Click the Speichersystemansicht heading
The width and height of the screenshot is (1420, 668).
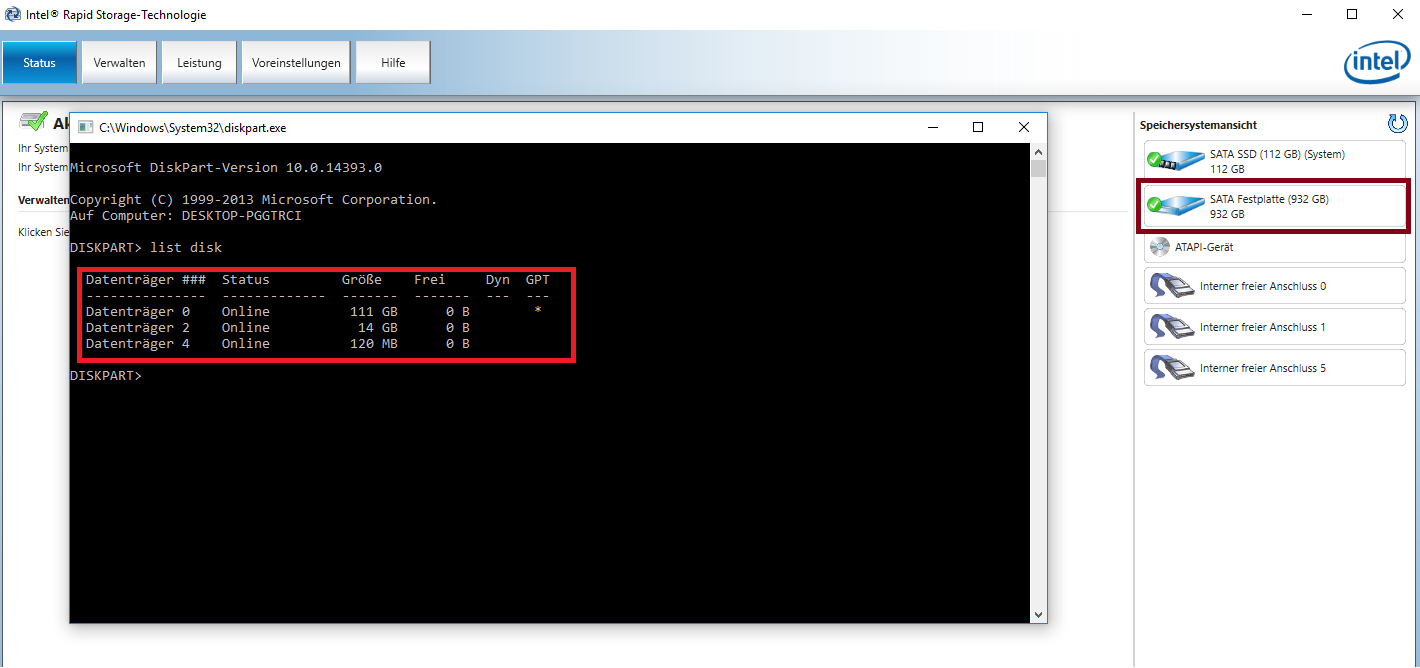(x=1198, y=125)
